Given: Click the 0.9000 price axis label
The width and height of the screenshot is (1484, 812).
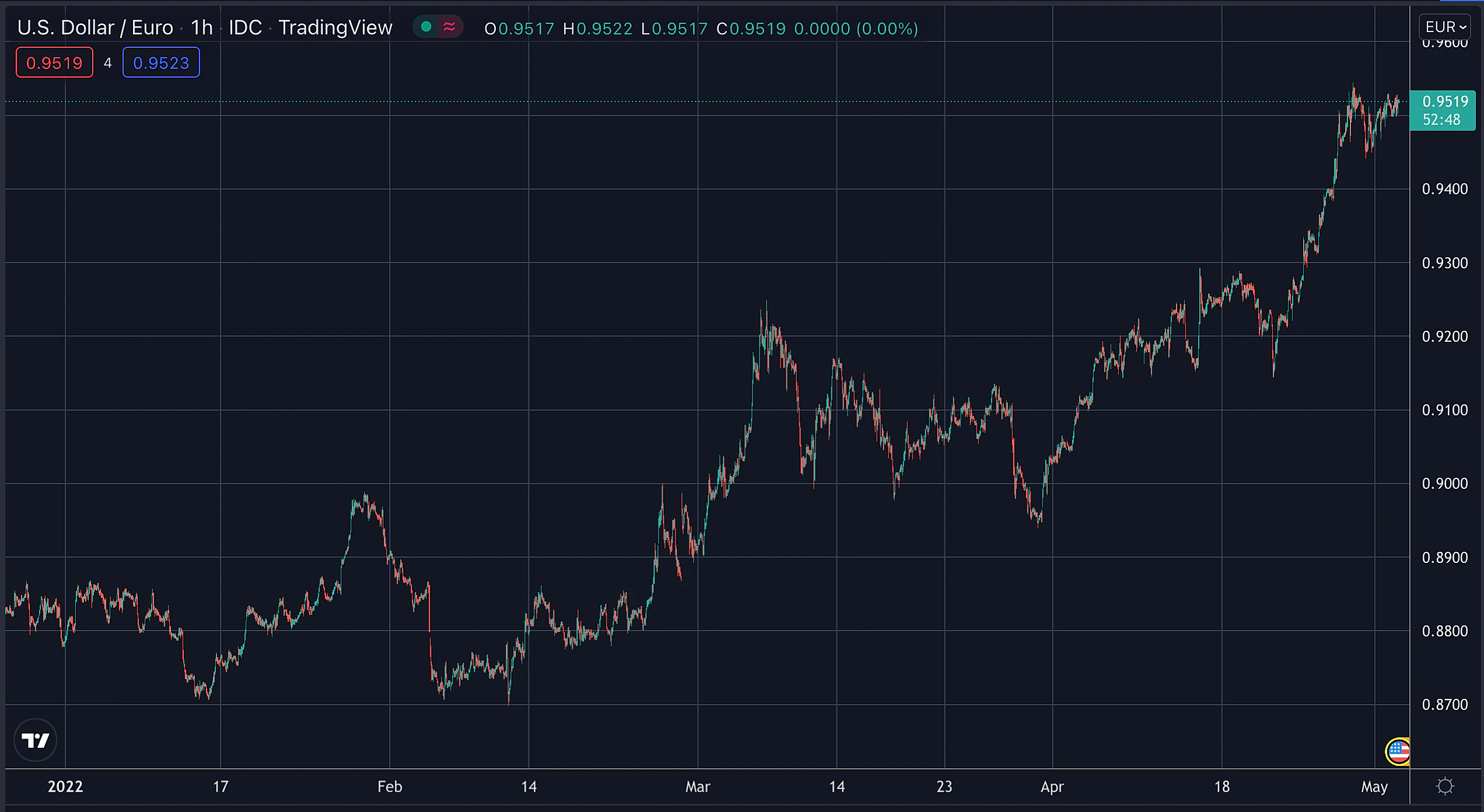Looking at the screenshot, I should [1445, 484].
